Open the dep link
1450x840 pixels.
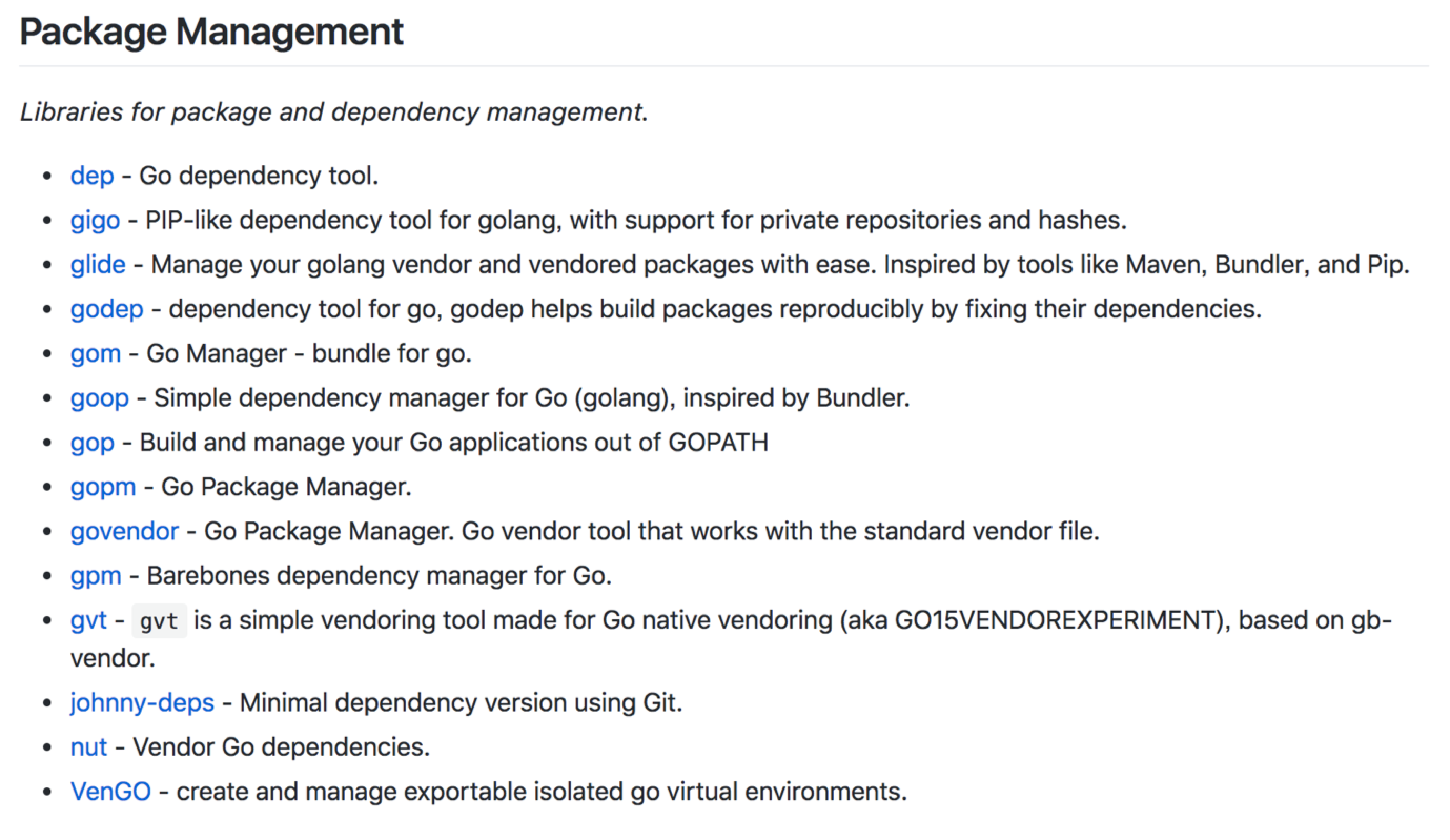(x=92, y=176)
